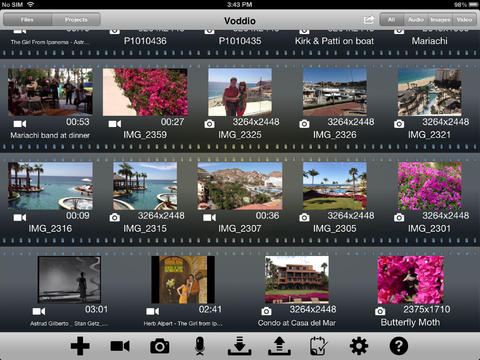
Task: Open IMG_2359 flower video thumbnail
Action: 145,92
